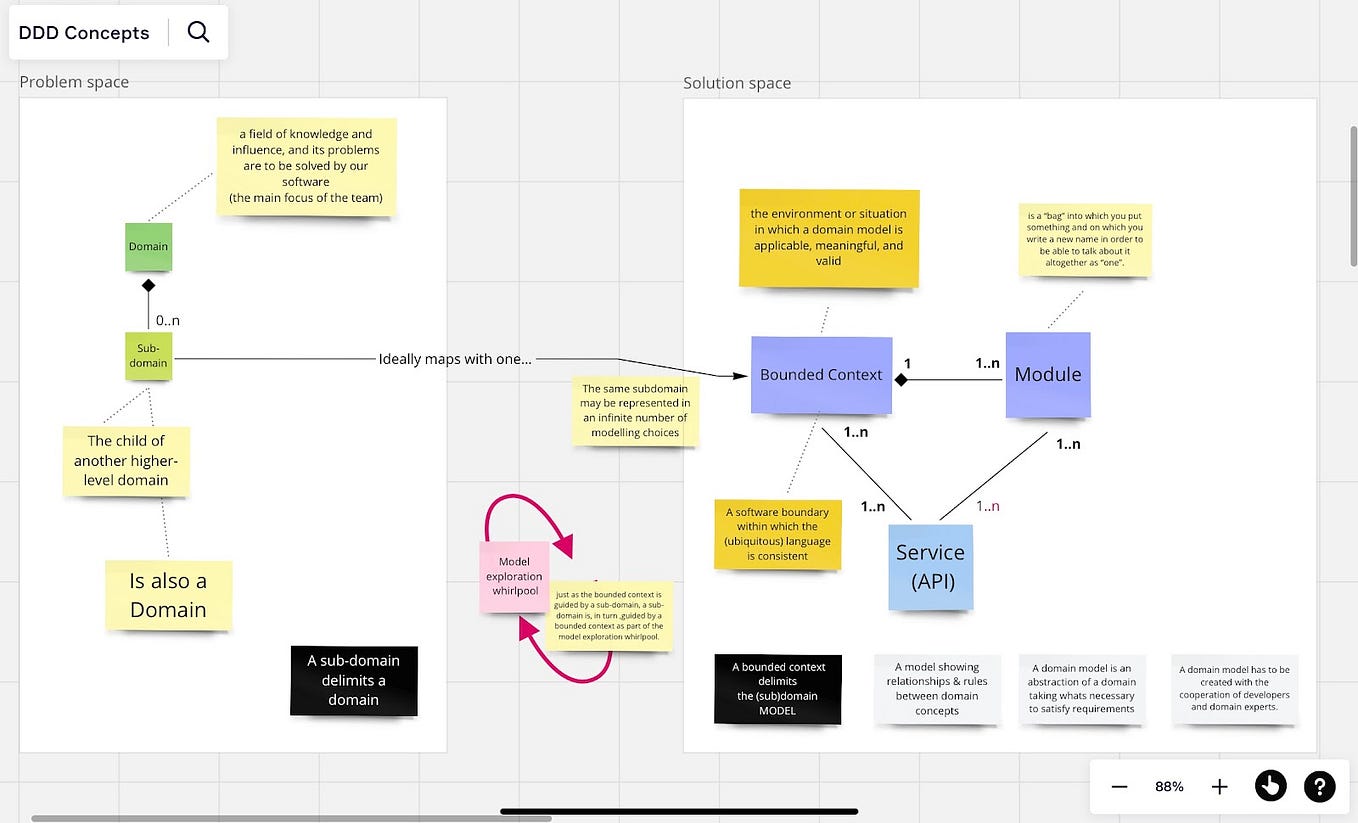Select the hand pan tool in bottom toolbar
1358x823 pixels.
(x=1271, y=786)
